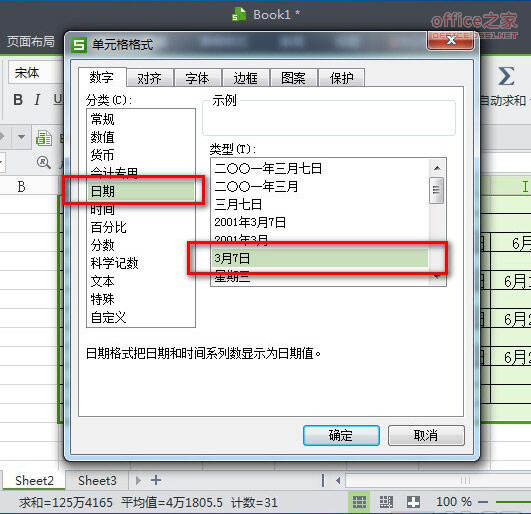Click the magnifier print preview icon
This screenshot has height=514, width=531.
tap(44, 163)
